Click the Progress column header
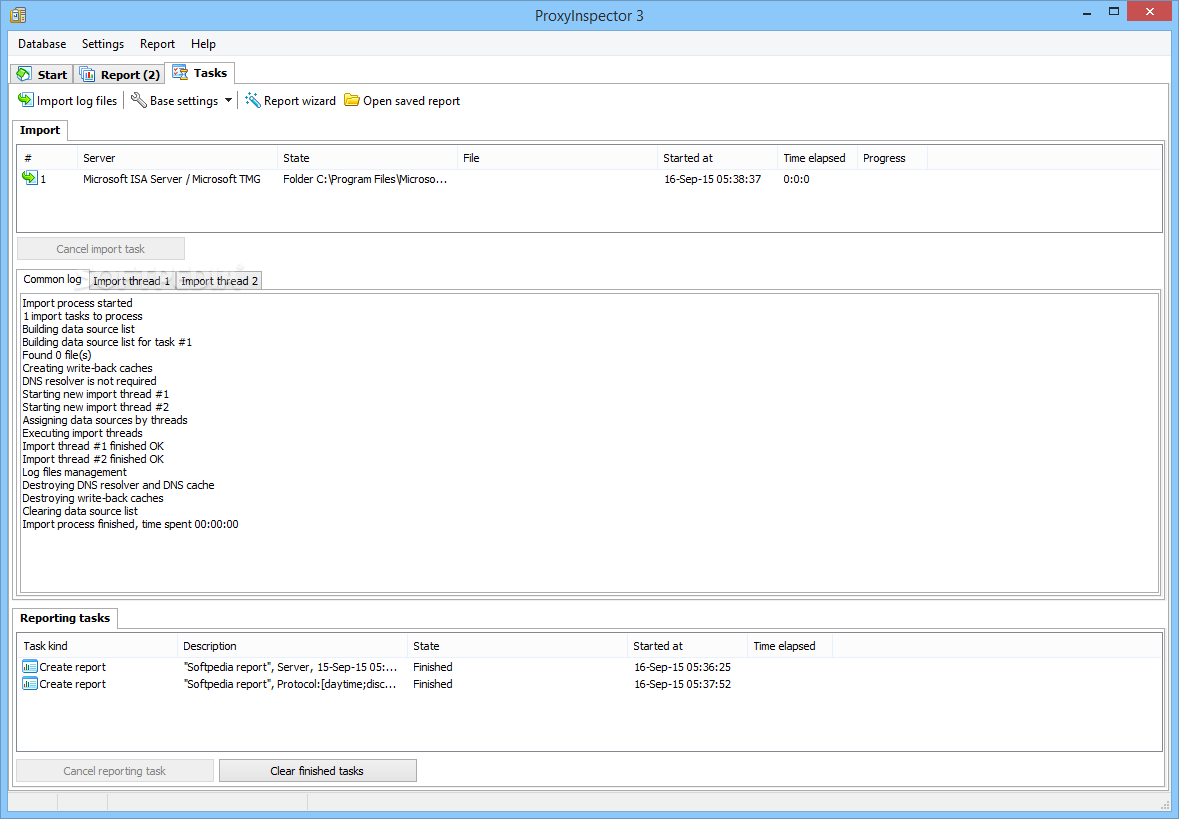 [x=893, y=158]
